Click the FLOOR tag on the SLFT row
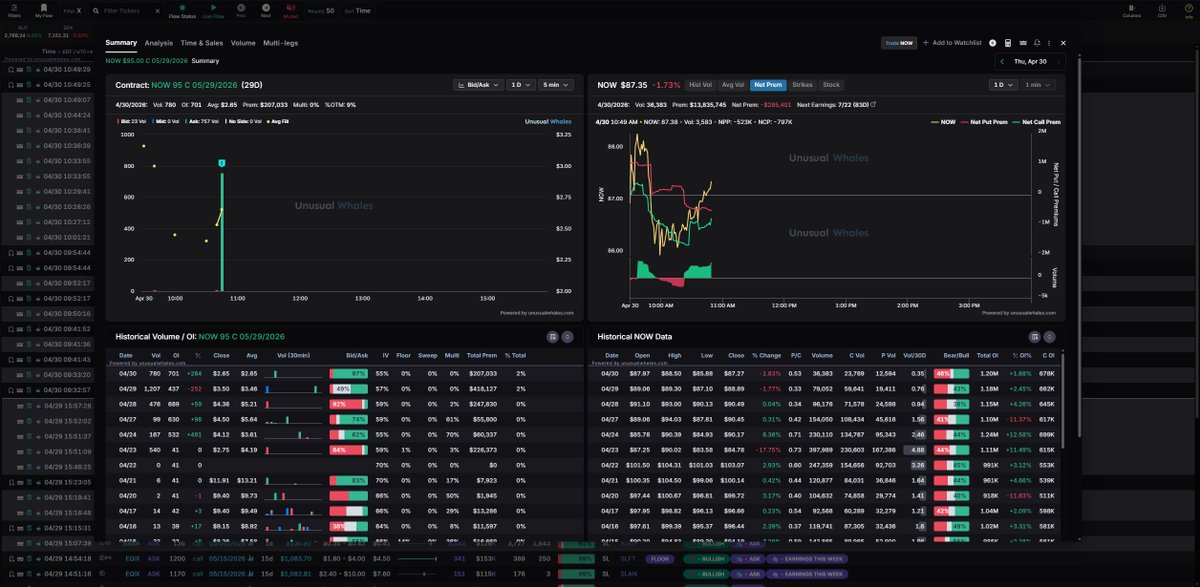This screenshot has width=1200, height=587. 659,560
